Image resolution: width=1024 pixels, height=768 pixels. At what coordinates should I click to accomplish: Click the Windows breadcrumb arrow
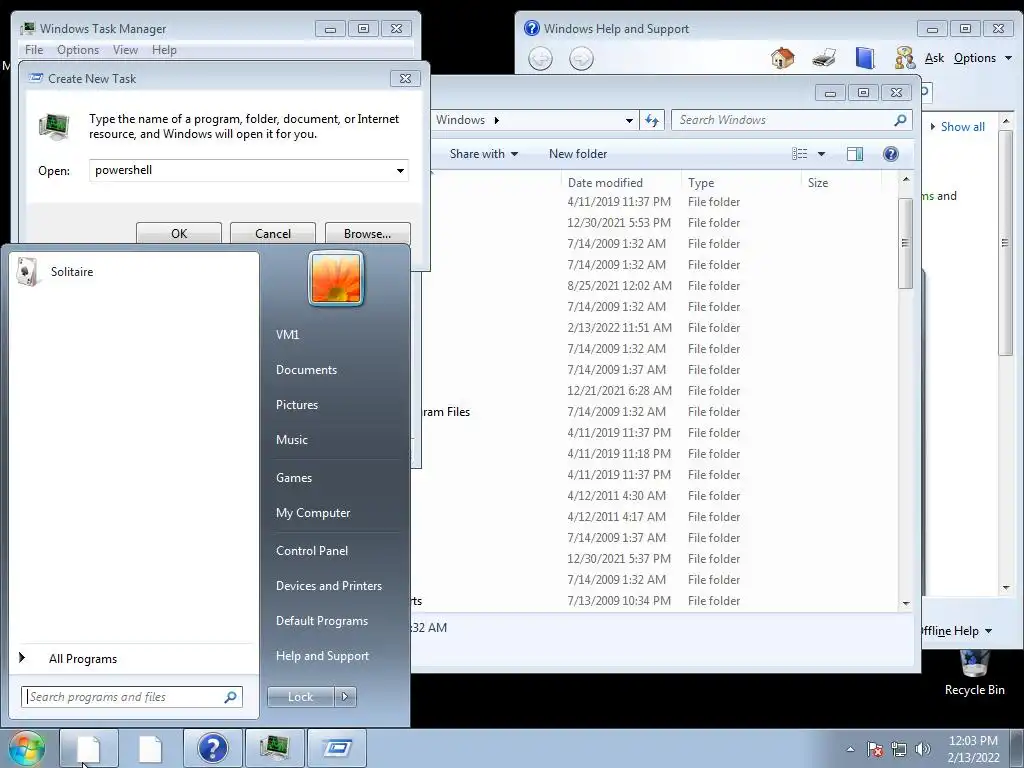coord(497,120)
